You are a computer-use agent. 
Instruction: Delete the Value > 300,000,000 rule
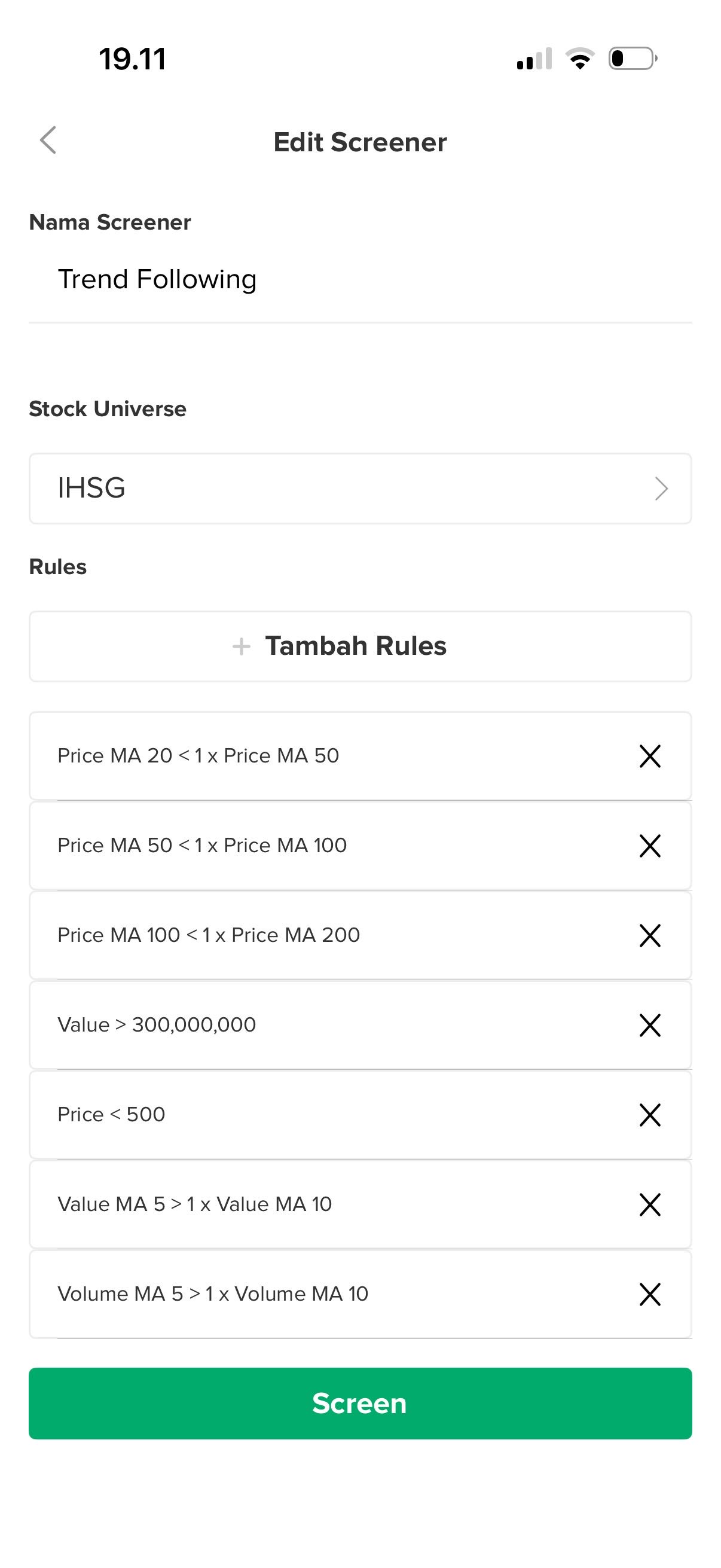coord(650,1025)
